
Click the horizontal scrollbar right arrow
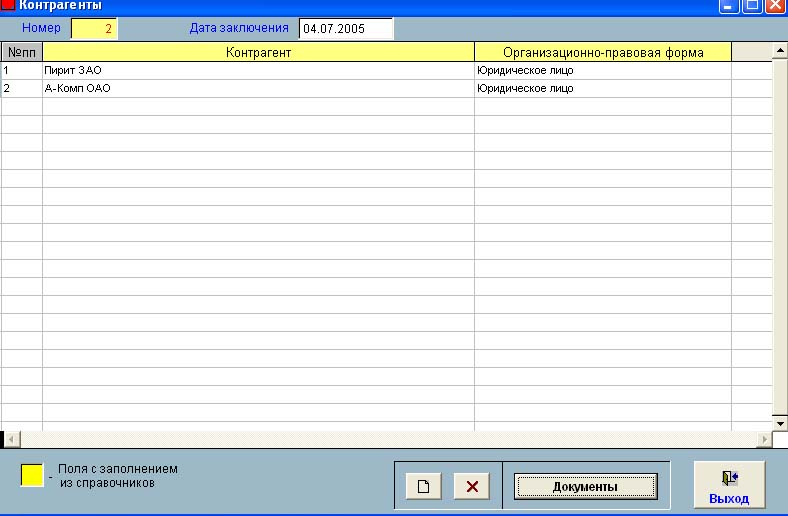pyautogui.click(x=764, y=440)
